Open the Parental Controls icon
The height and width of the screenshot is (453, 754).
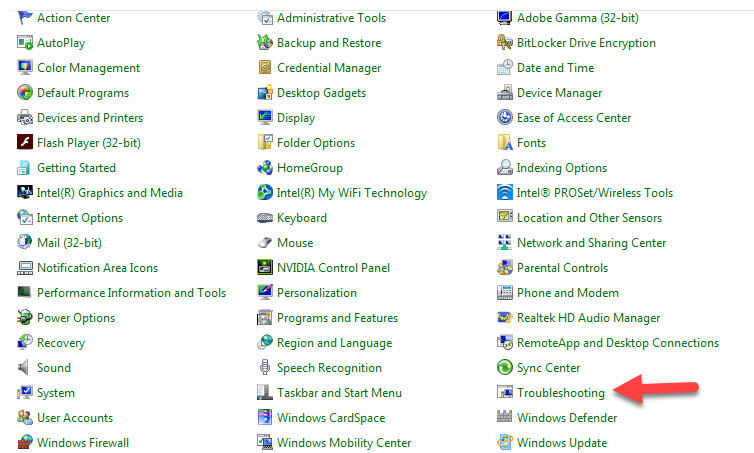click(505, 268)
